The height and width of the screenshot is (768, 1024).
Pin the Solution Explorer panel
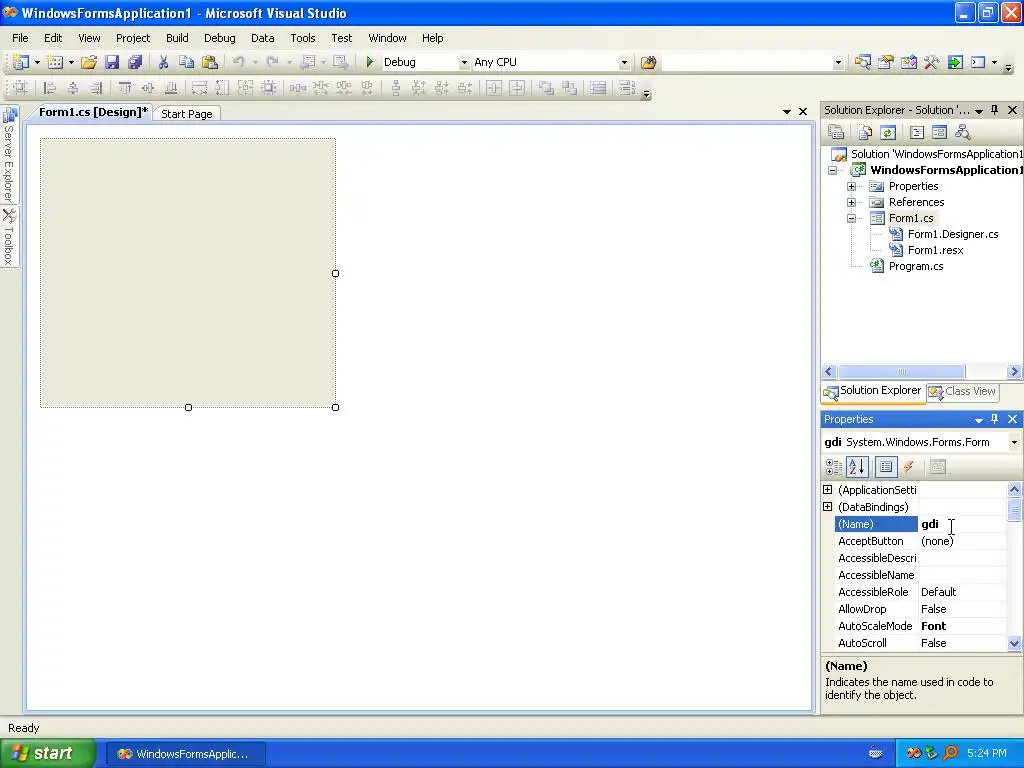click(x=995, y=110)
